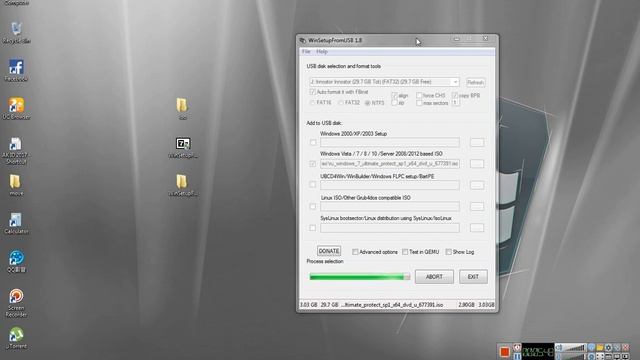Toggle the Windows Vista/7/8/10 ISO checkbox

pyautogui.click(x=313, y=164)
